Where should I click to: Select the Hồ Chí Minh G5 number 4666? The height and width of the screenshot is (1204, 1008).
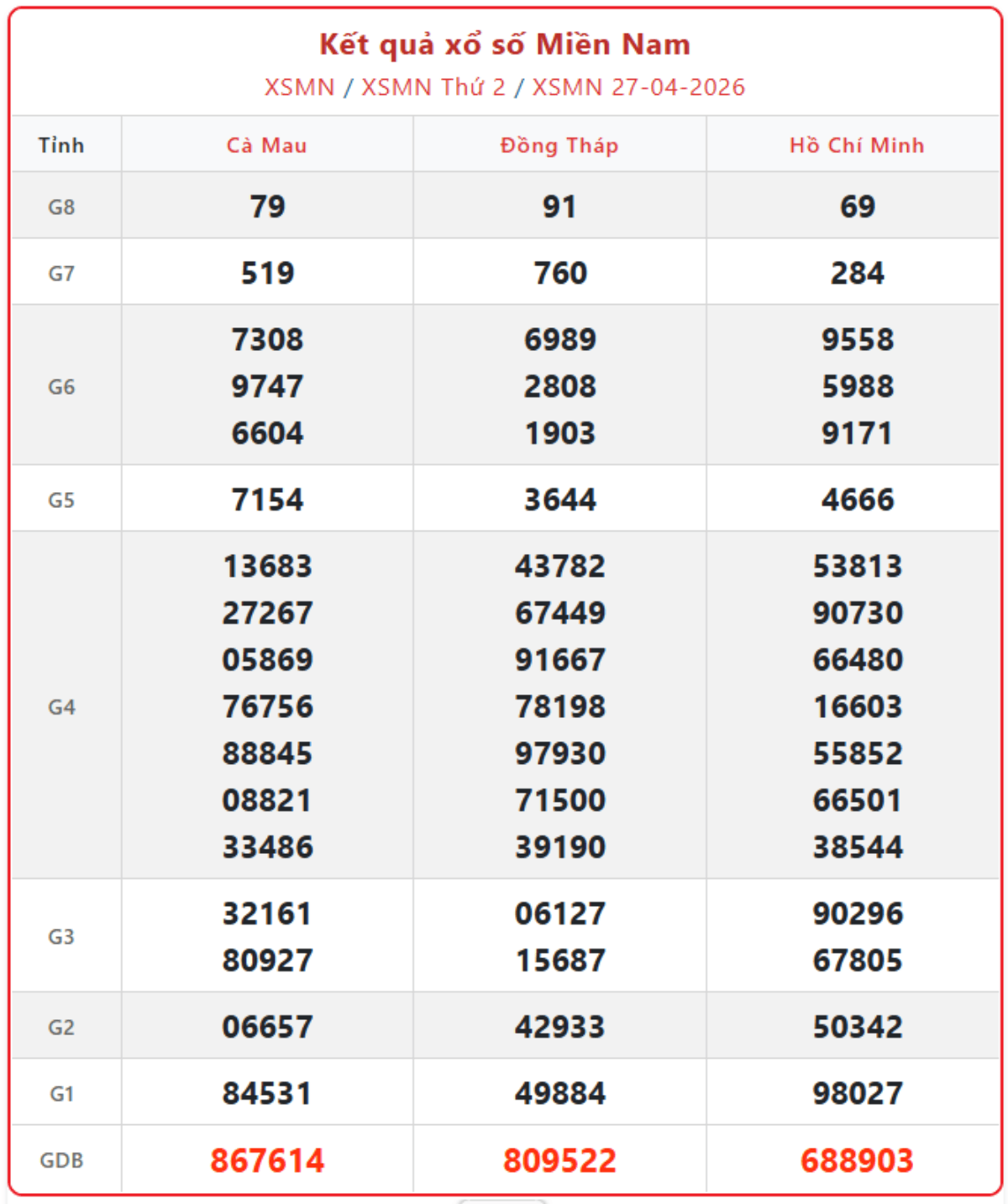coord(857,500)
